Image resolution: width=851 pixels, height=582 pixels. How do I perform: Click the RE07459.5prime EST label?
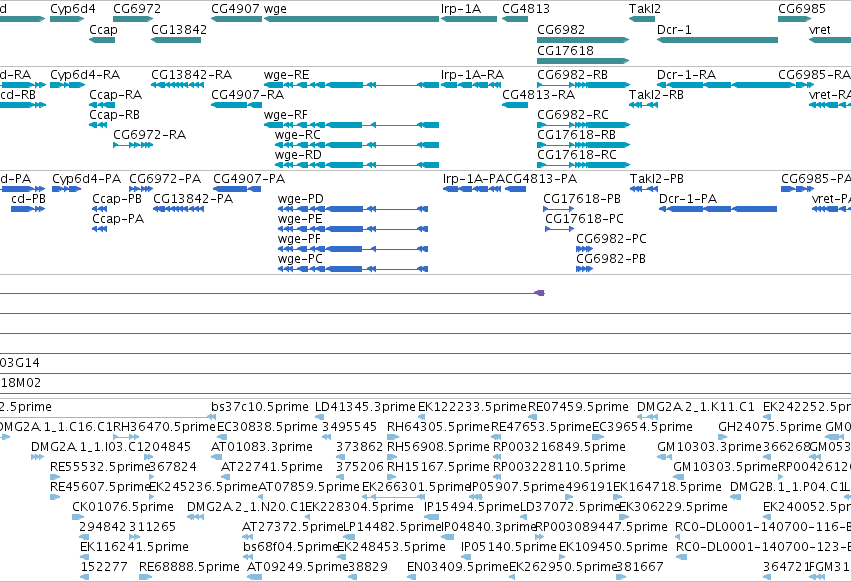tap(578, 407)
